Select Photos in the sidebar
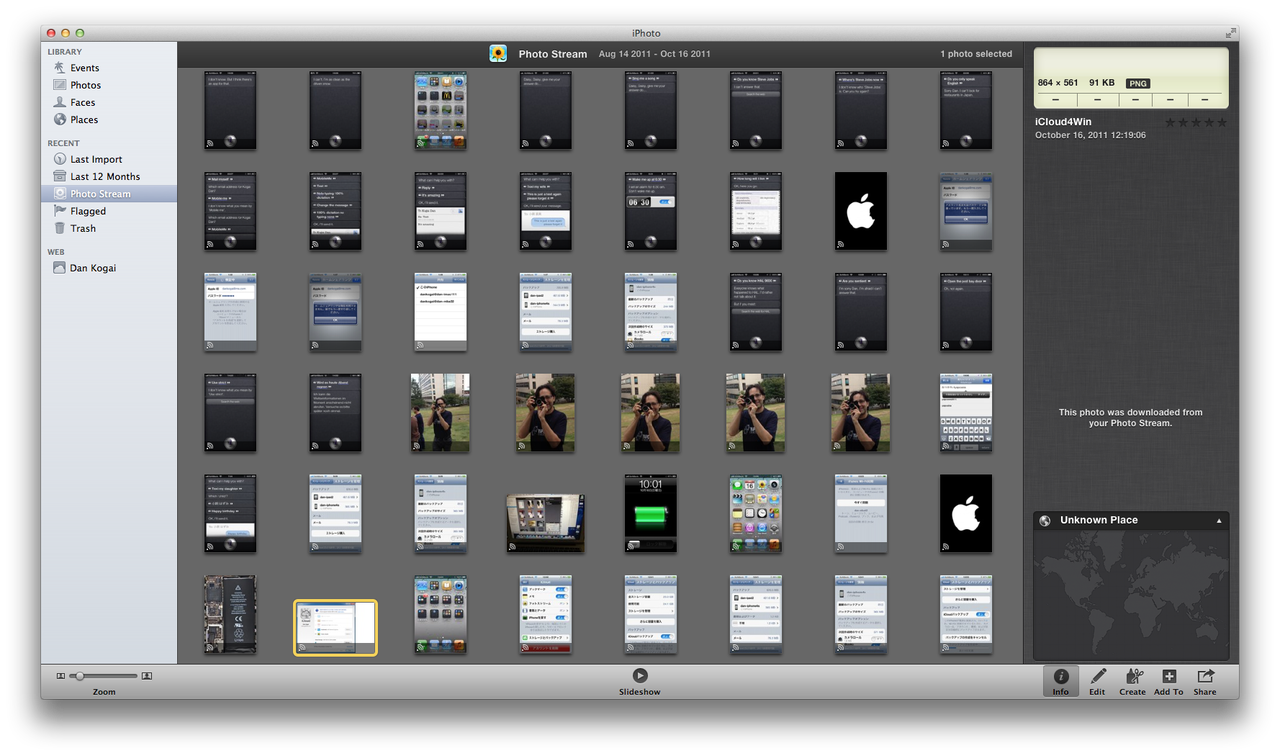The image size is (1280, 756). tap(85, 85)
